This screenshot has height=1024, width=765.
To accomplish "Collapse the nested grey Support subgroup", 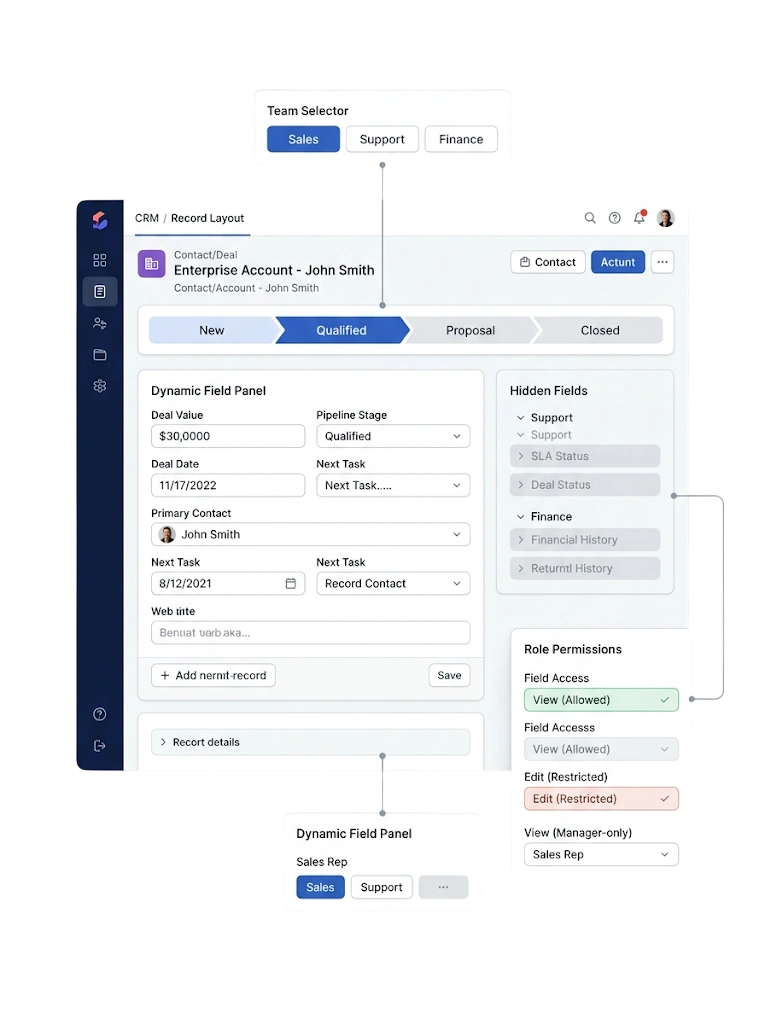I will 544,435.
